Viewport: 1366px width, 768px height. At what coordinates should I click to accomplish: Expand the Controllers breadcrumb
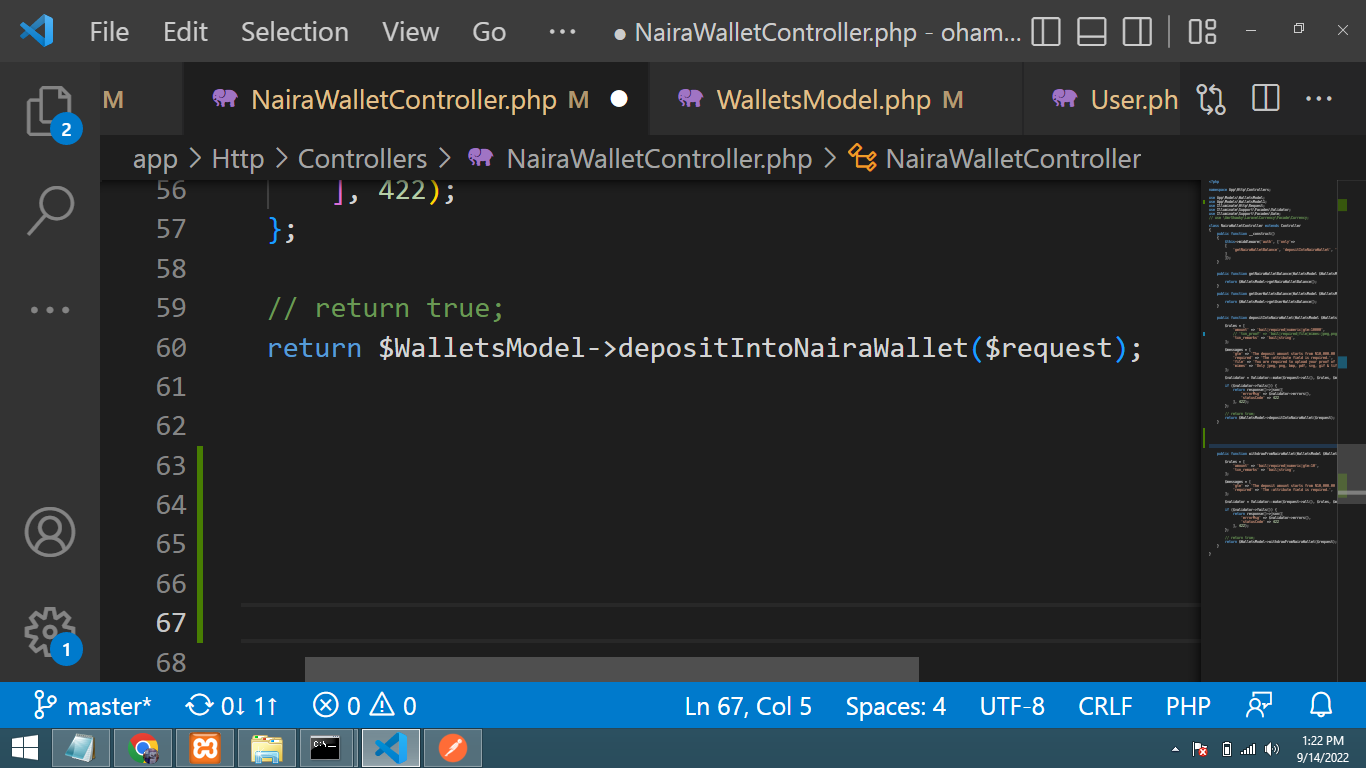pos(363,158)
